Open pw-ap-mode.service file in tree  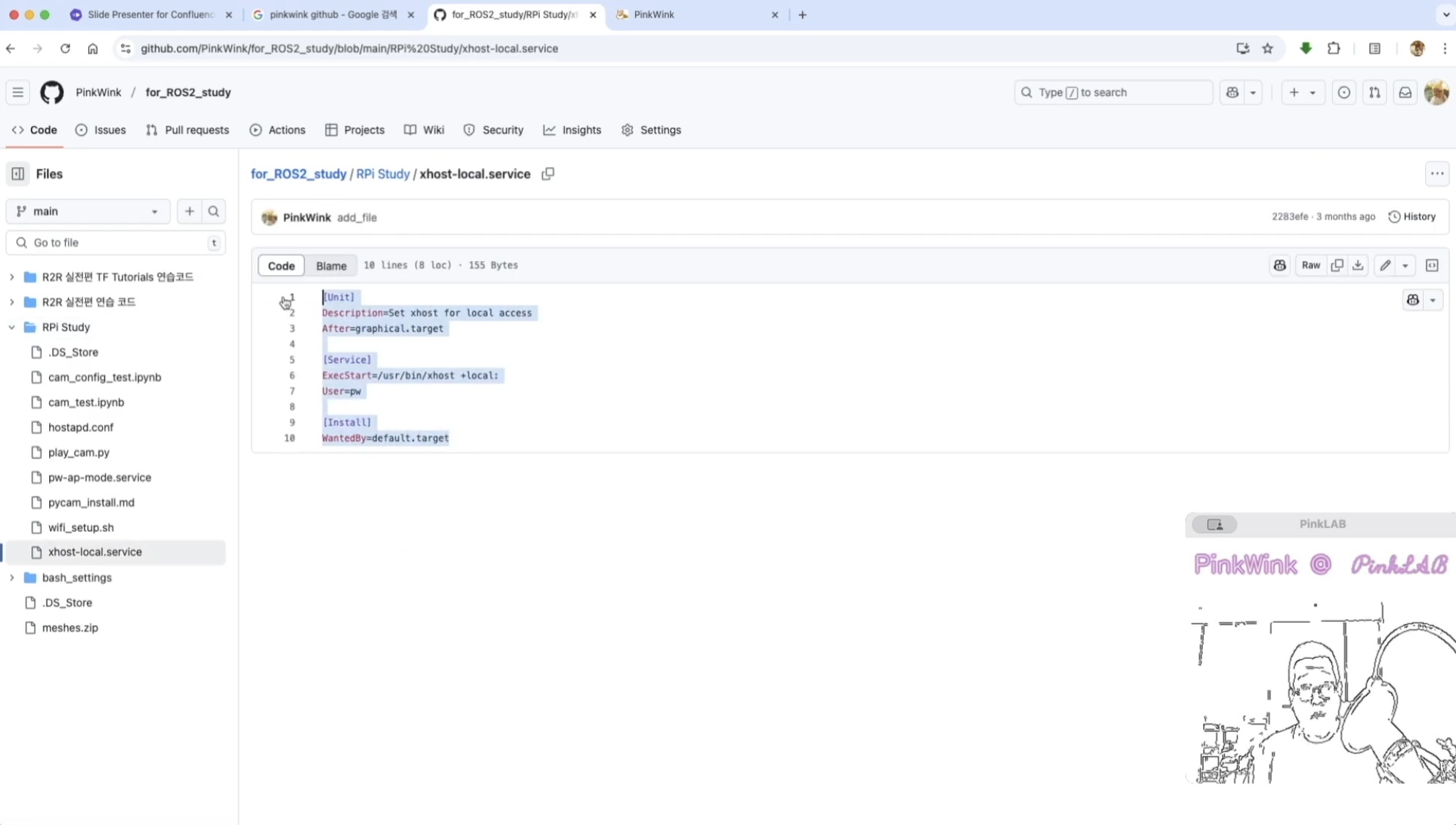pyautogui.click(x=100, y=477)
